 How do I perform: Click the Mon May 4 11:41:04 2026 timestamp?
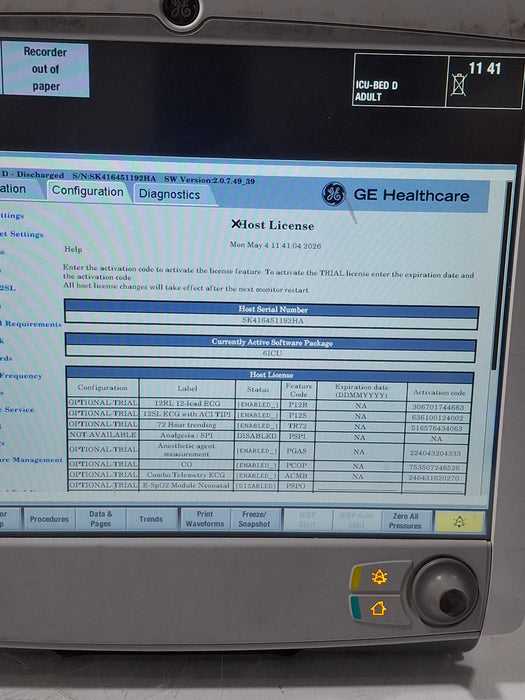click(x=275, y=246)
